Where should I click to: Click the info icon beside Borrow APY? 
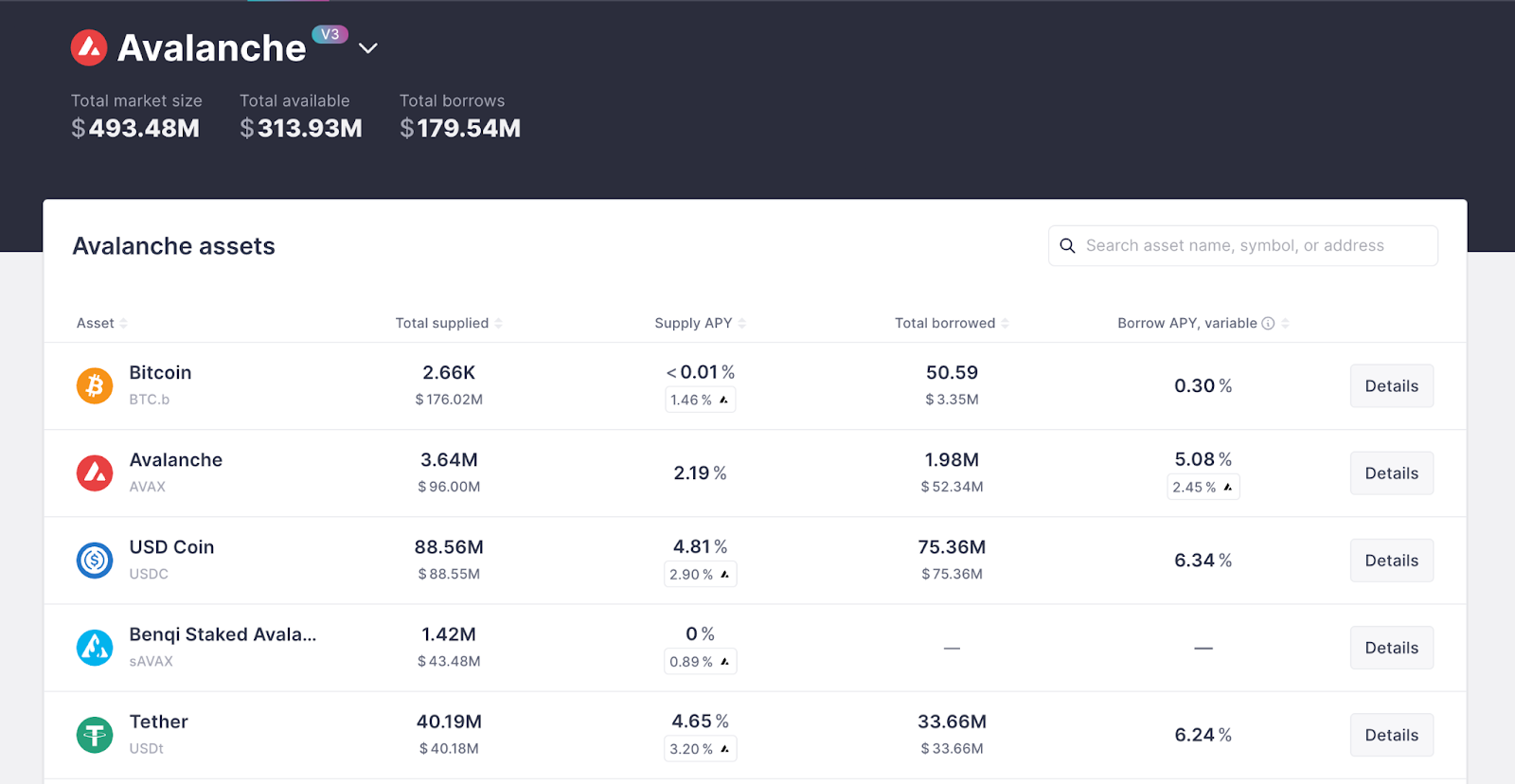[x=1268, y=323]
